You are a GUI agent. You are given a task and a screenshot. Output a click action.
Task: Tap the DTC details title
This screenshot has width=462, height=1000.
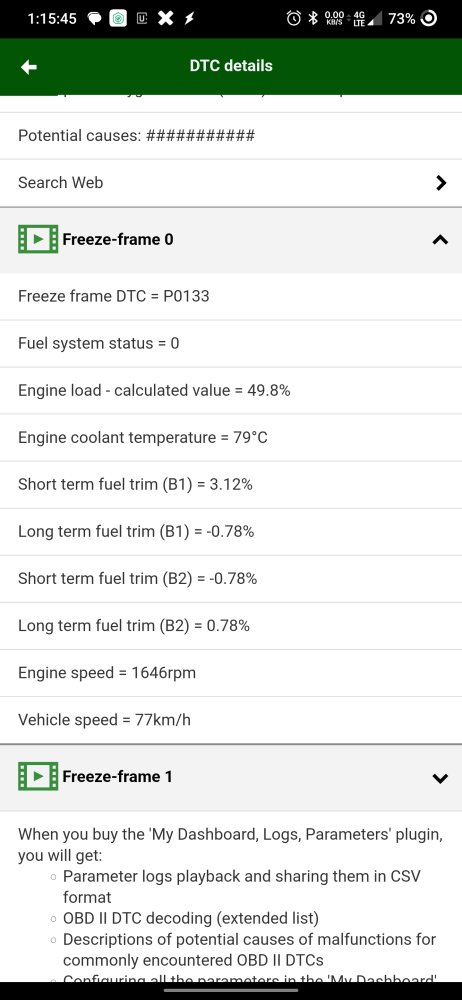pos(231,66)
